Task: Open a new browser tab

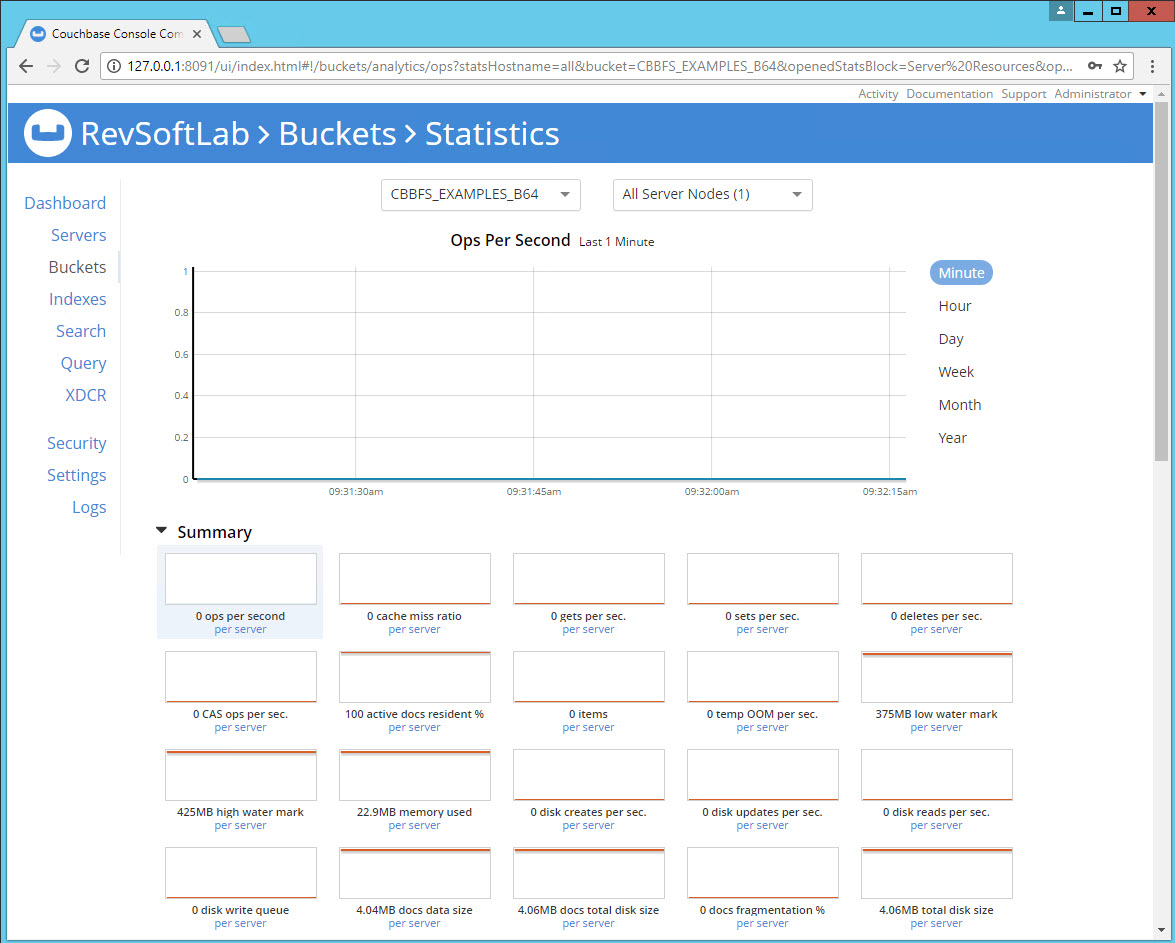Action: pyautogui.click(x=233, y=34)
